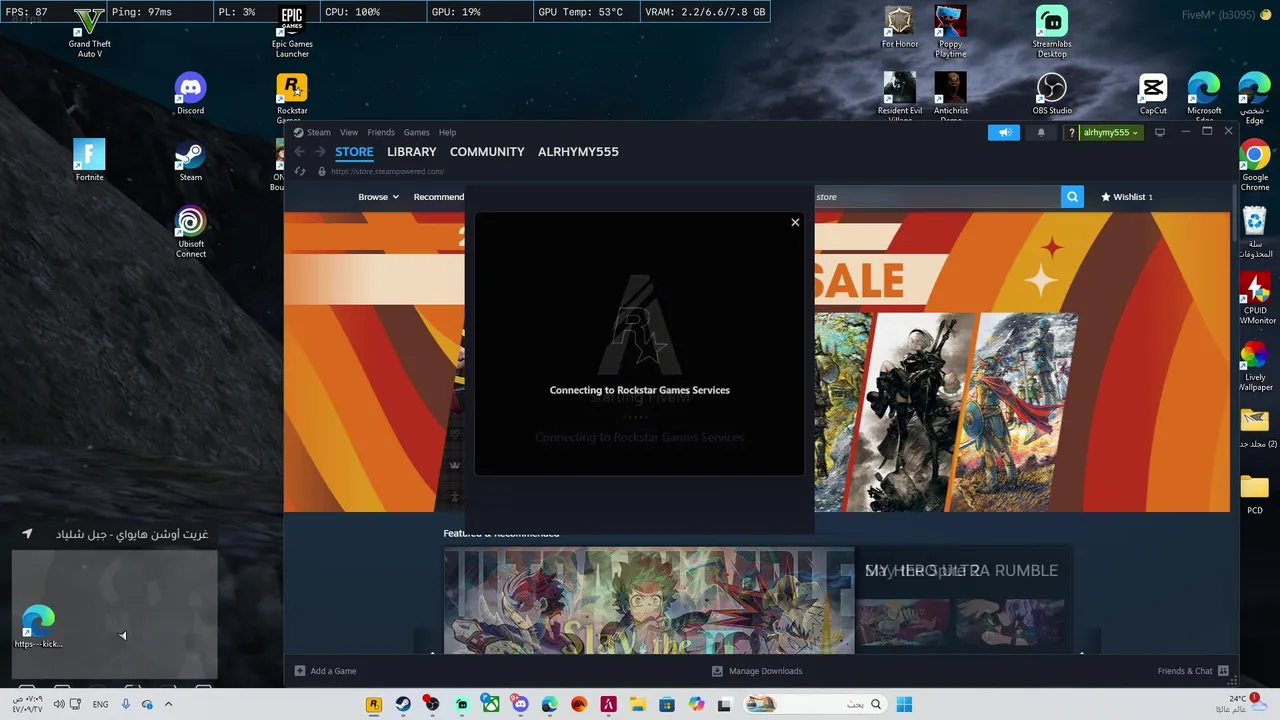Viewport: 1280px width, 720px height.
Task: Open the Recycle Bin desktop icon
Action: (1255, 232)
